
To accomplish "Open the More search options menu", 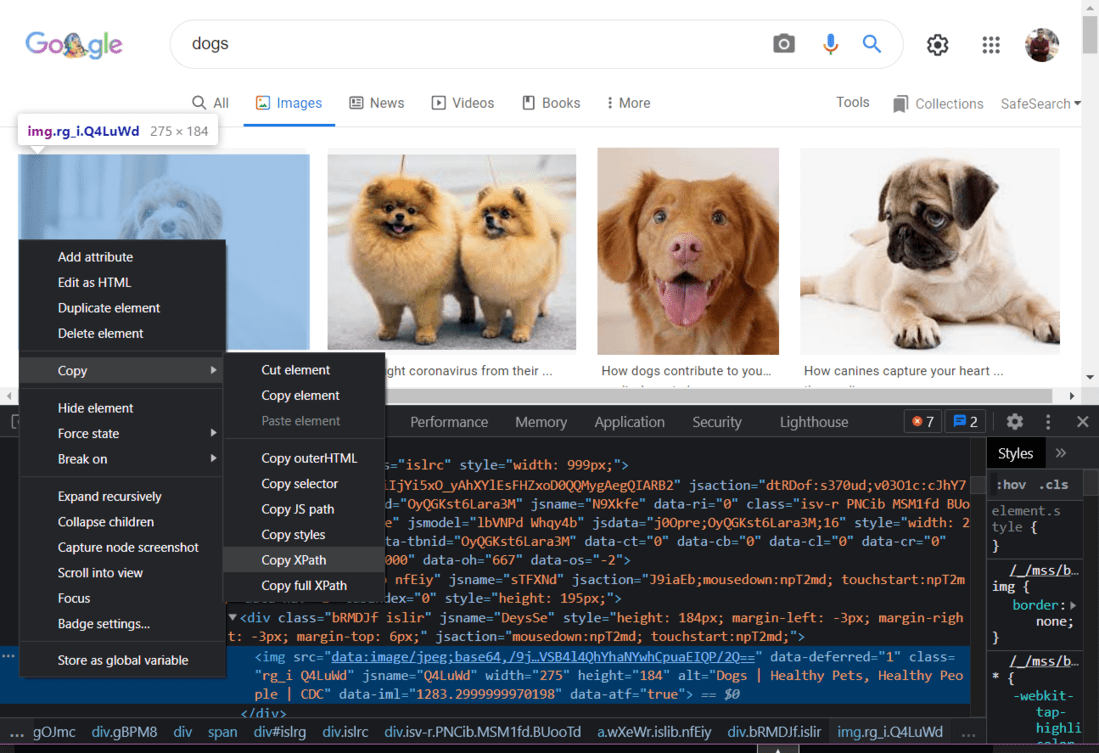I will [x=628, y=103].
